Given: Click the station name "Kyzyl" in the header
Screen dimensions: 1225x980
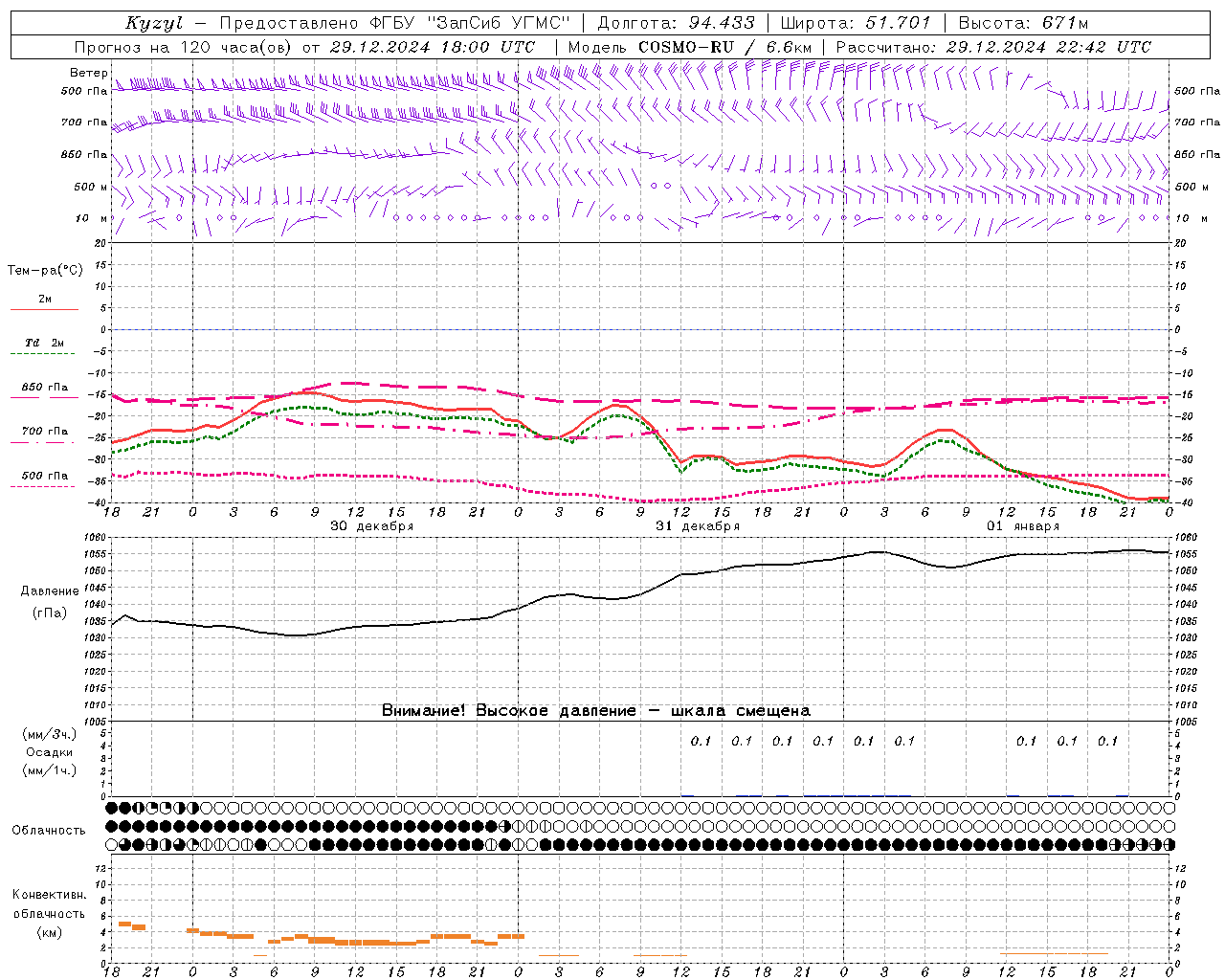Looking at the screenshot, I should [154, 23].
